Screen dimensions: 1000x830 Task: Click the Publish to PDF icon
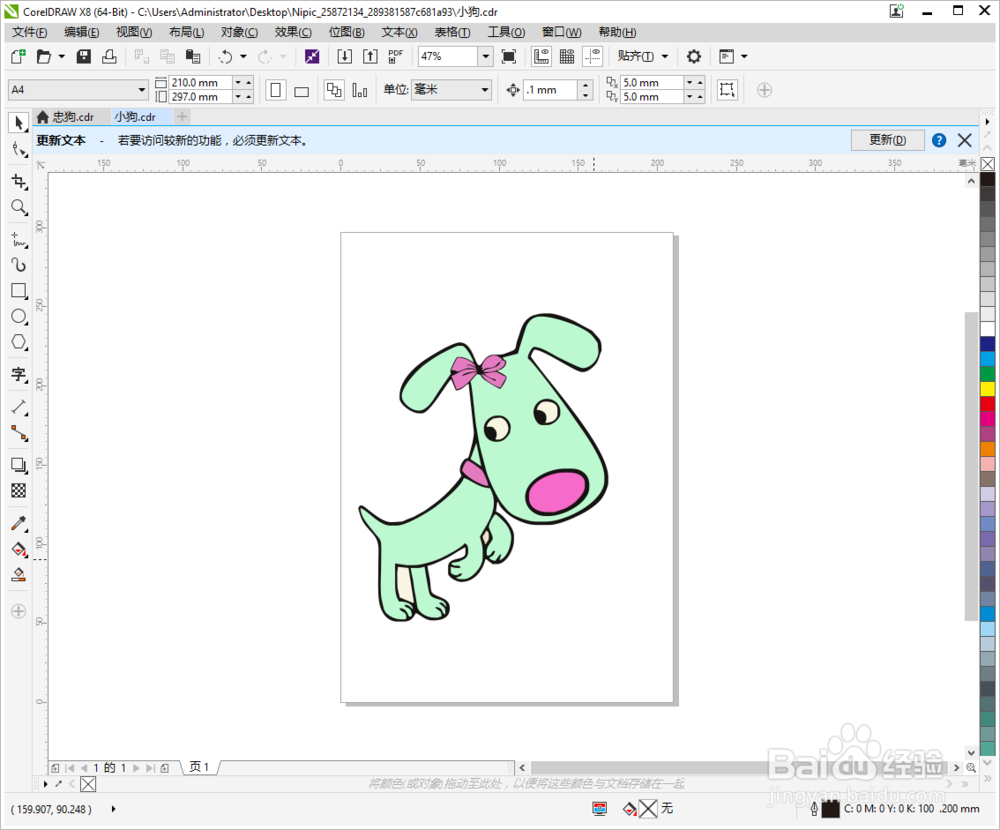pos(395,57)
